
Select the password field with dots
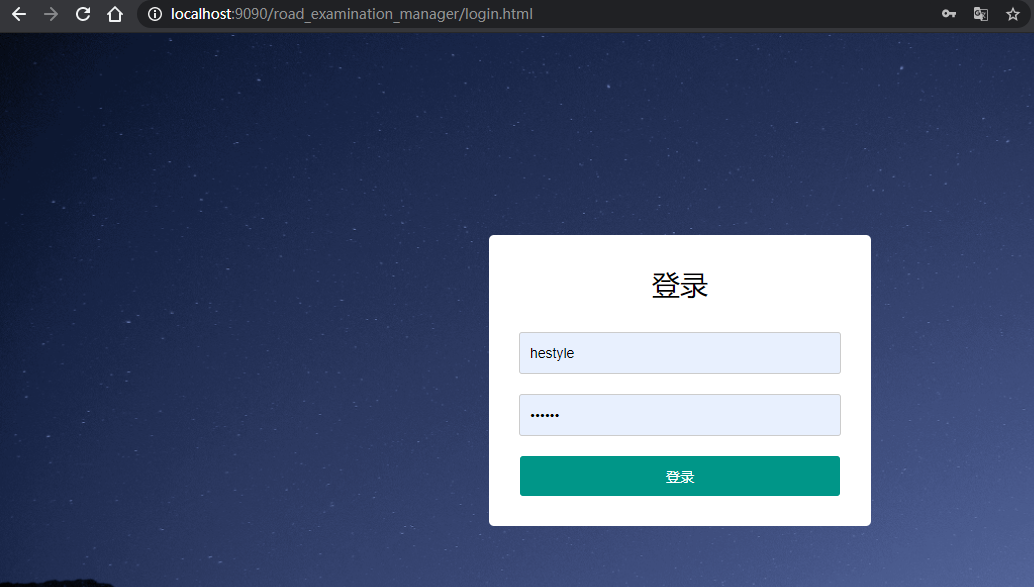click(x=680, y=415)
